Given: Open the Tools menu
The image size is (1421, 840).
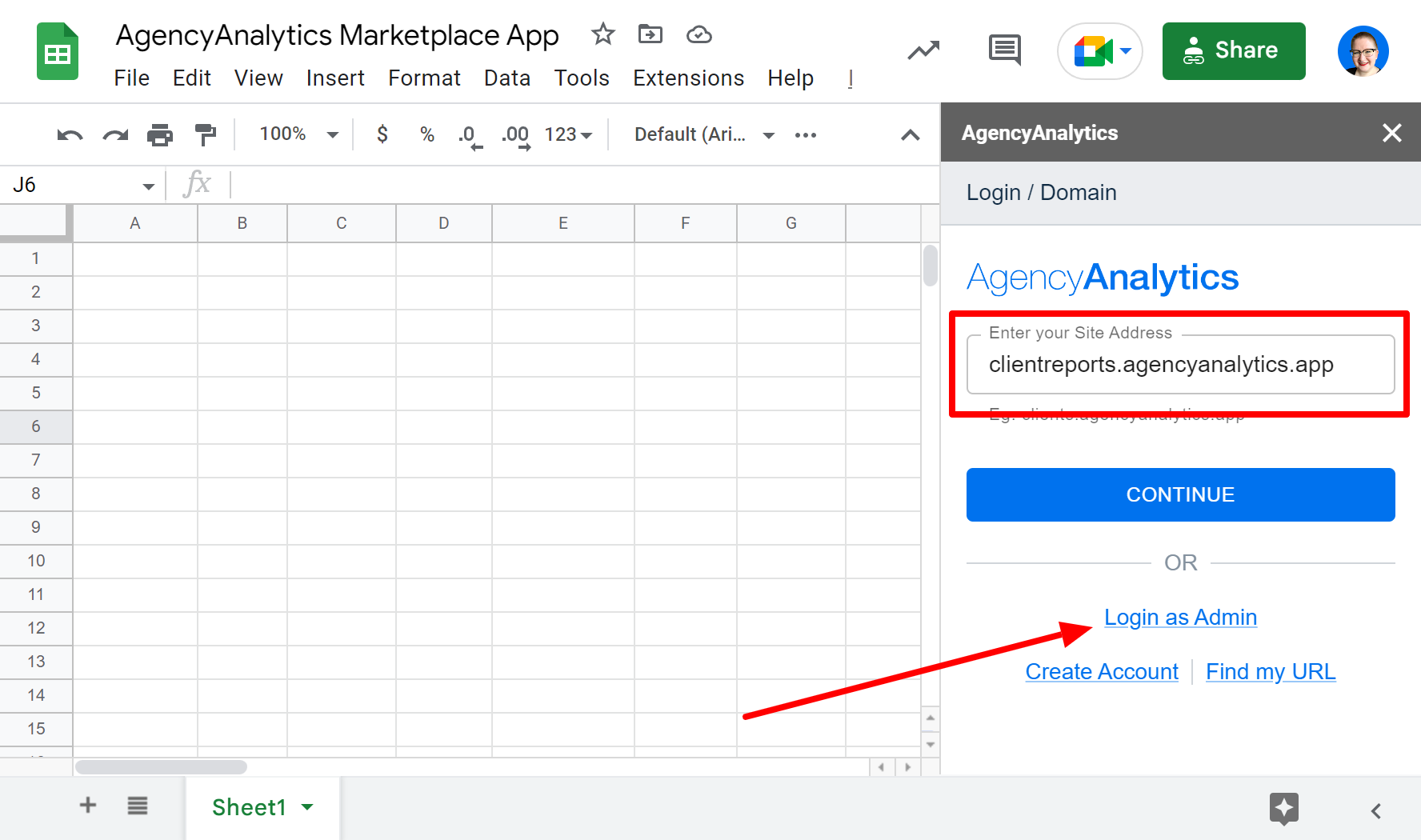Looking at the screenshot, I should point(582,78).
